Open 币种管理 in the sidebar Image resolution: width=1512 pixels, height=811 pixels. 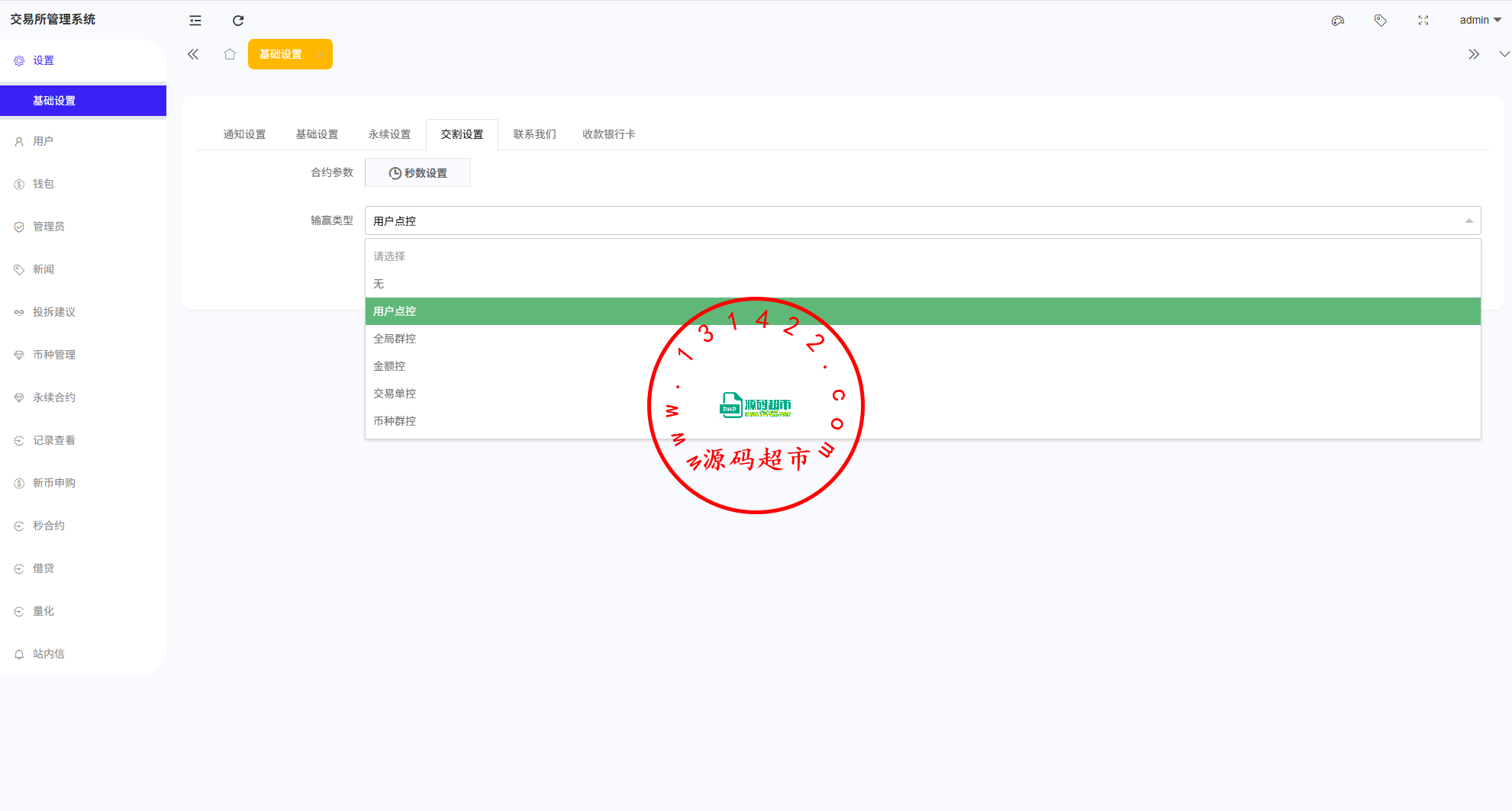coord(54,355)
